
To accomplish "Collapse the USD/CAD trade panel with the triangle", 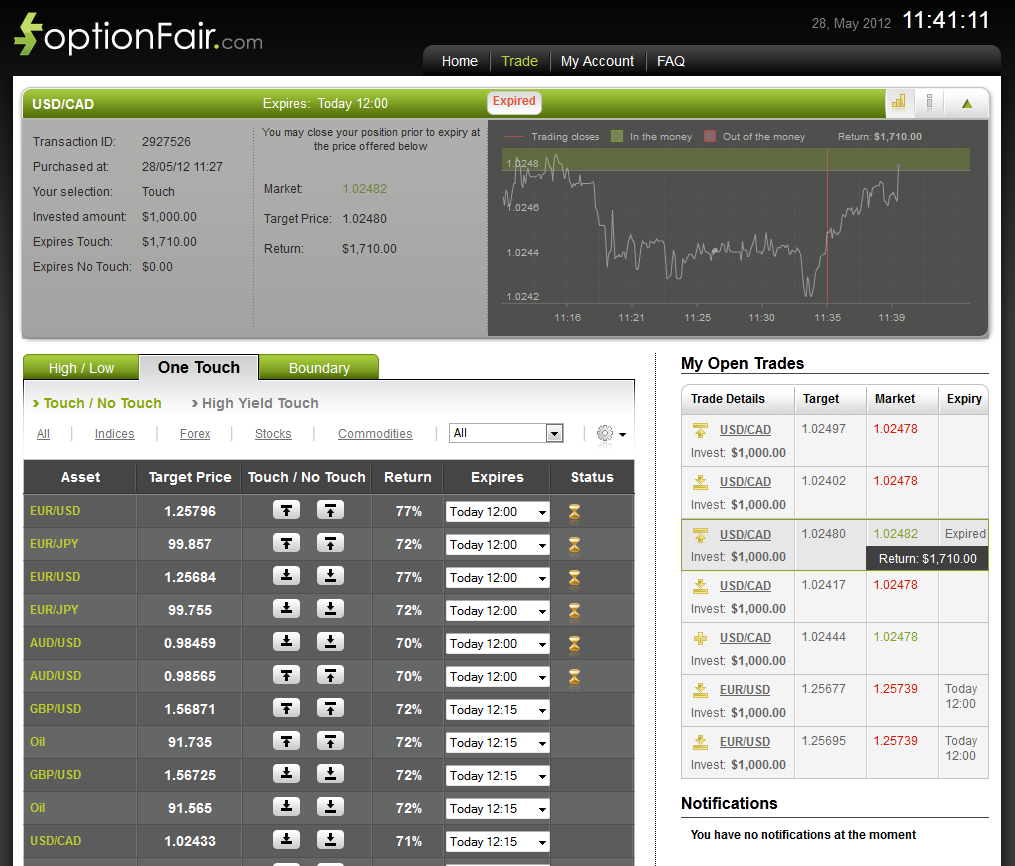I will [x=965, y=103].
